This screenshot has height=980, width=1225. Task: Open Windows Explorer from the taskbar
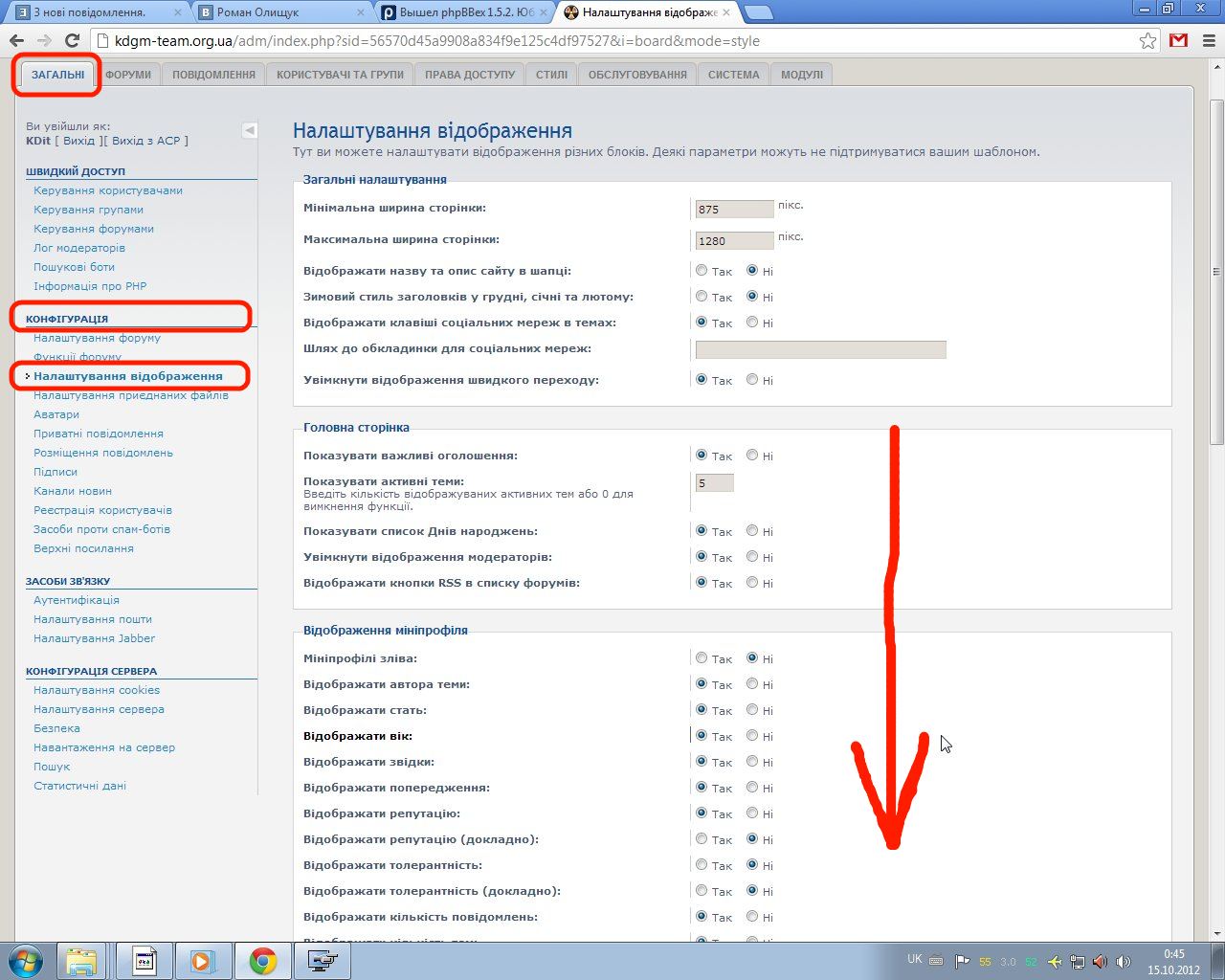[82, 960]
